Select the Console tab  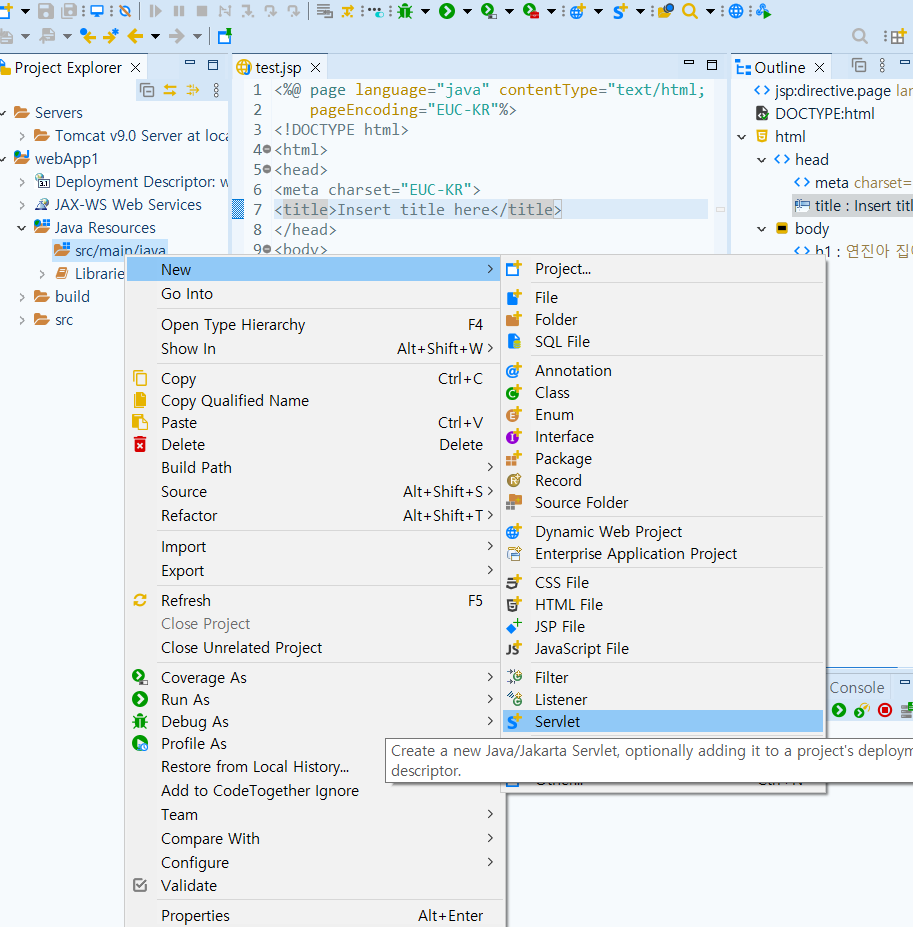coord(857,688)
